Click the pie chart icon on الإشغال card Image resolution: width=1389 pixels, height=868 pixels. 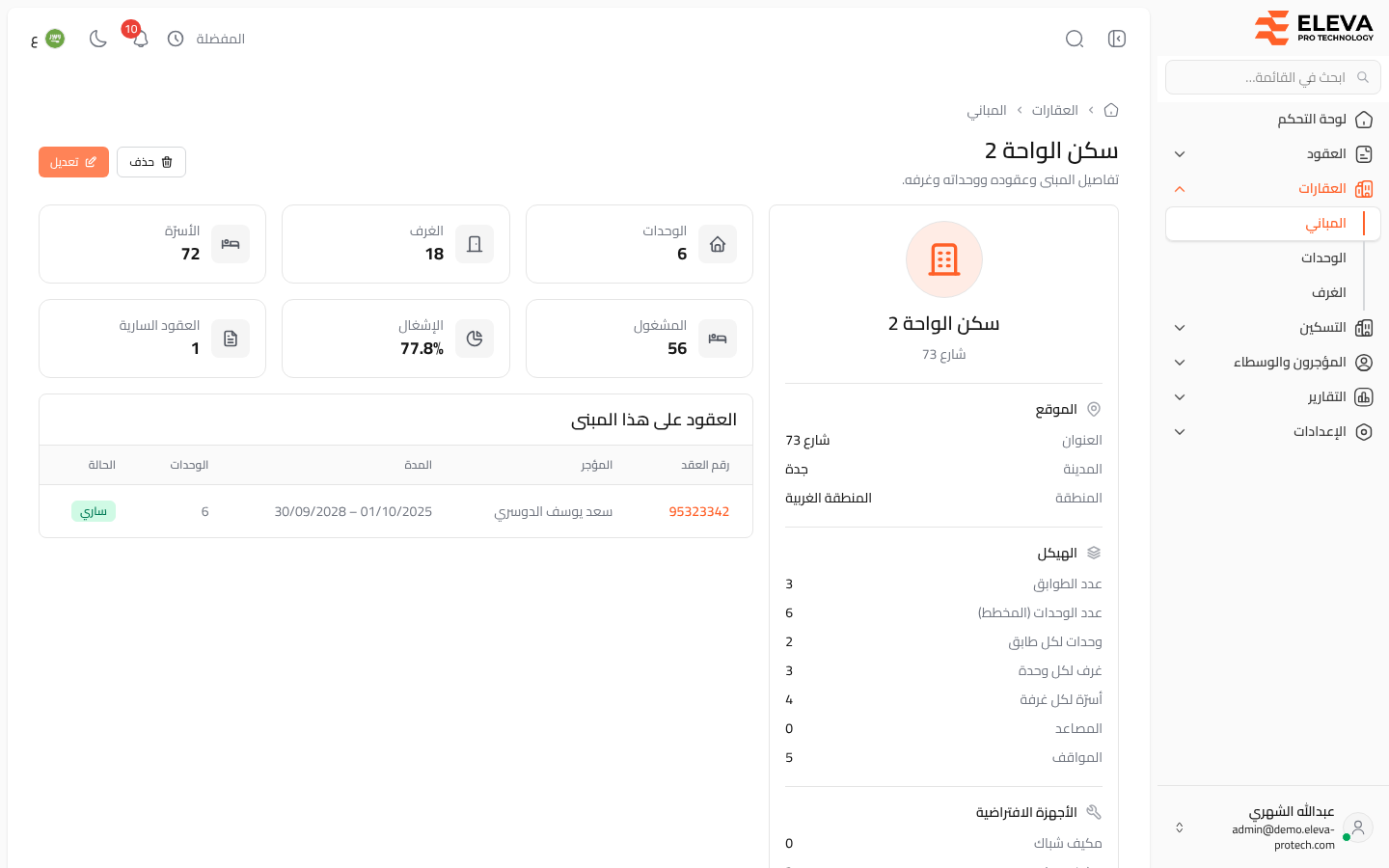(475, 339)
